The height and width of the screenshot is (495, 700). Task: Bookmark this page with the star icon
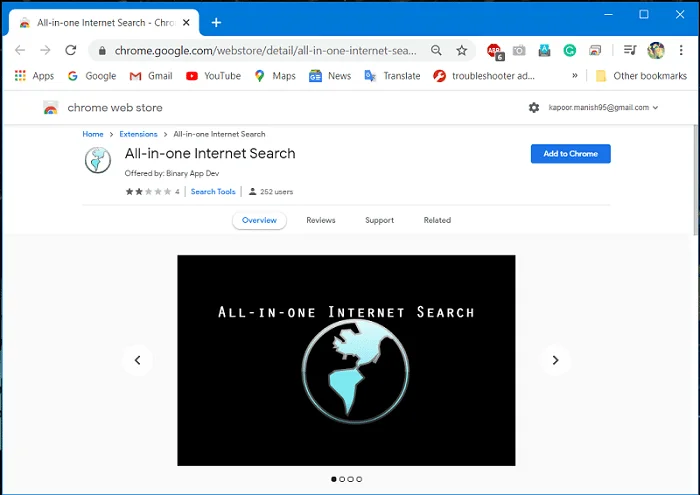[462, 50]
